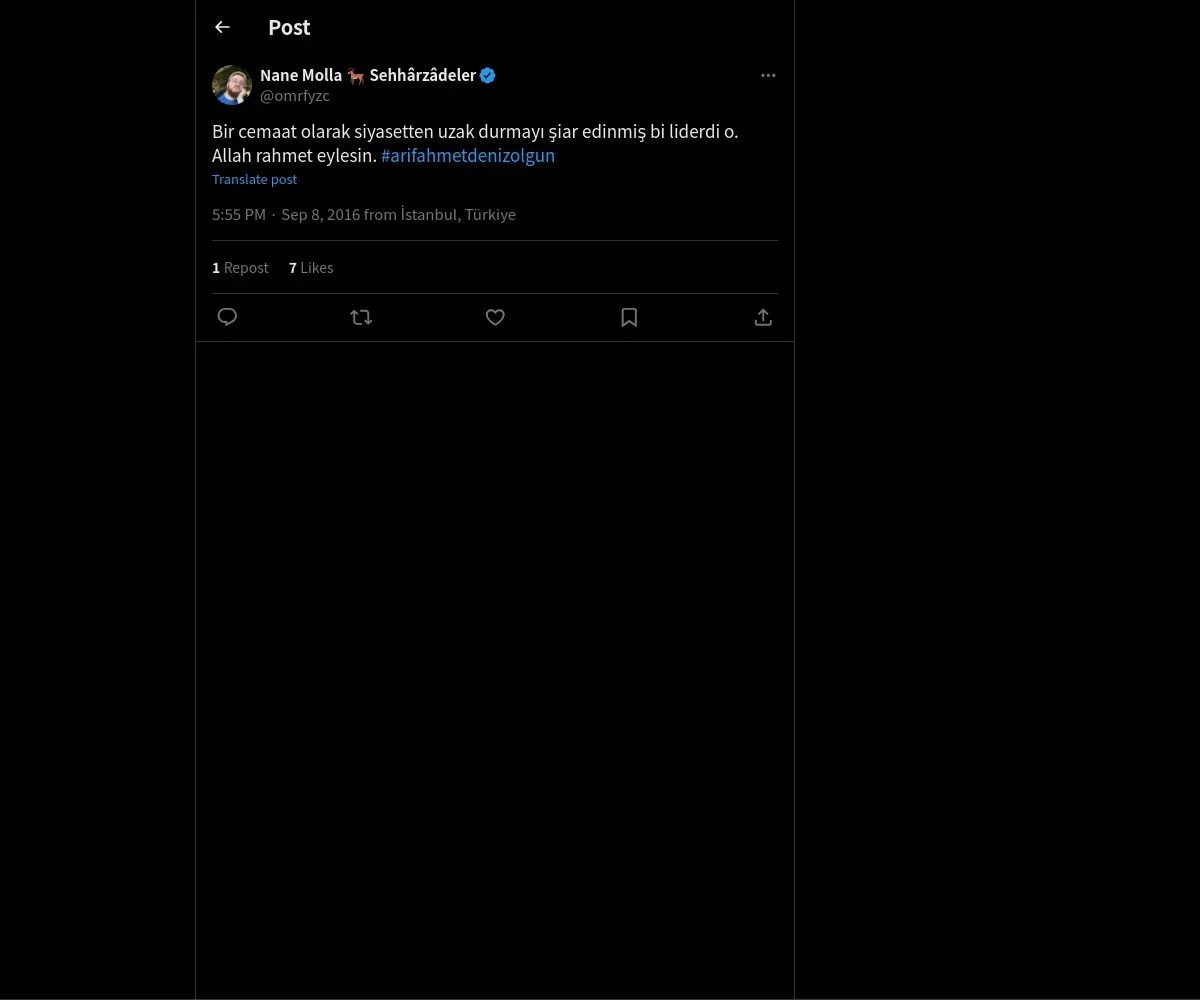Image resolution: width=1200 pixels, height=1000 pixels.
Task: Click the display name Nane Molla Sehhârzâdeler
Action: [367, 75]
